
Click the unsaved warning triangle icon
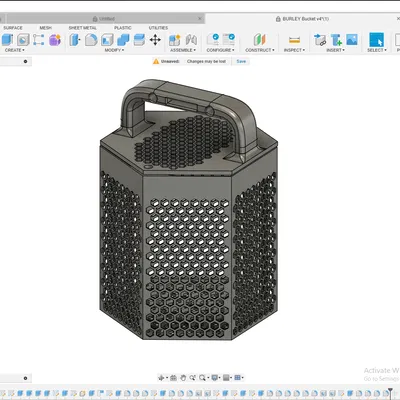156,61
